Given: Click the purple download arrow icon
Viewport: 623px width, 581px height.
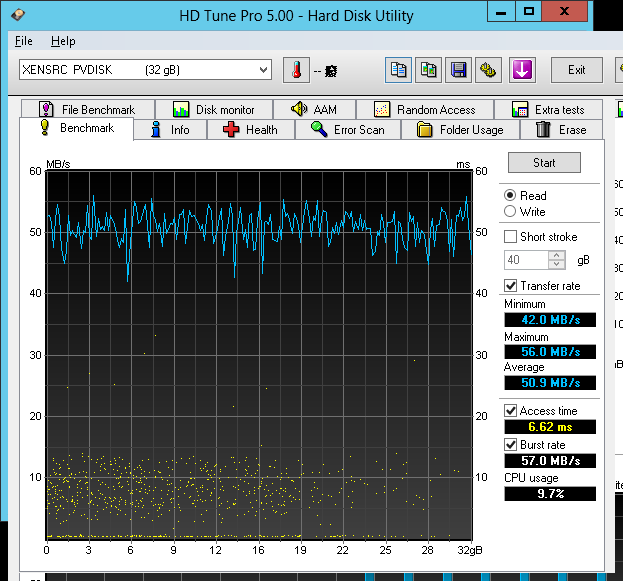Looking at the screenshot, I should click(x=522, y=70).
